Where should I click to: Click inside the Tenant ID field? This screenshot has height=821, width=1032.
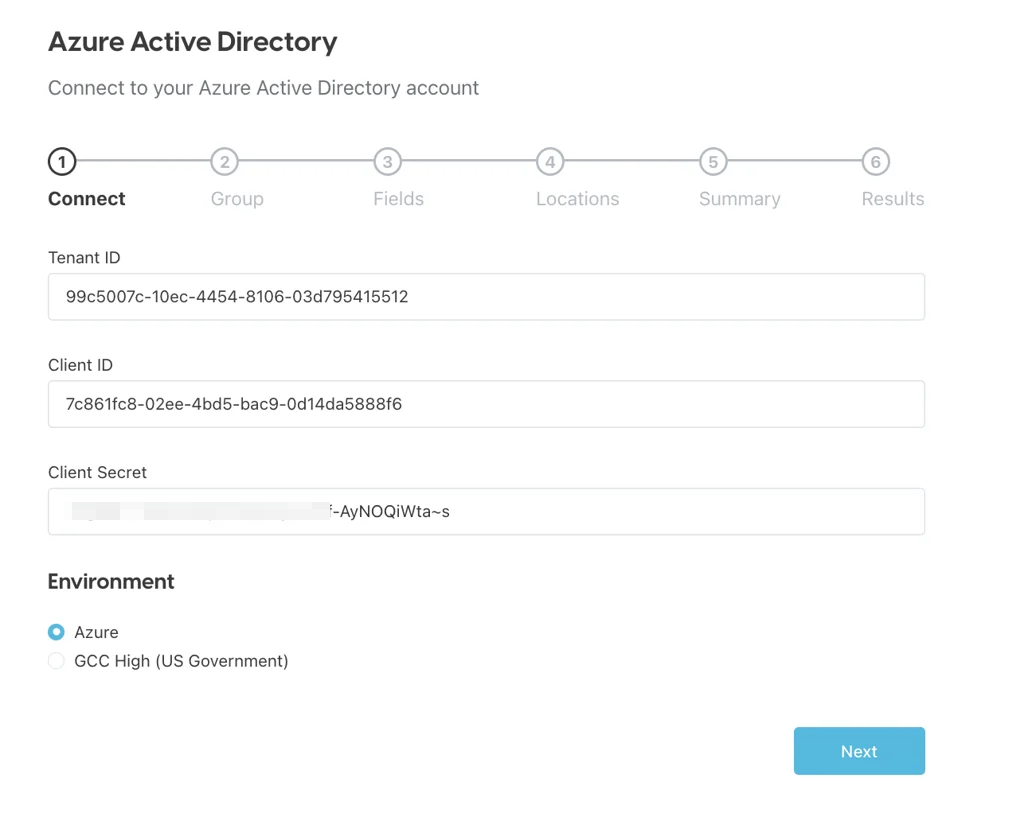(x=486, y=296)
